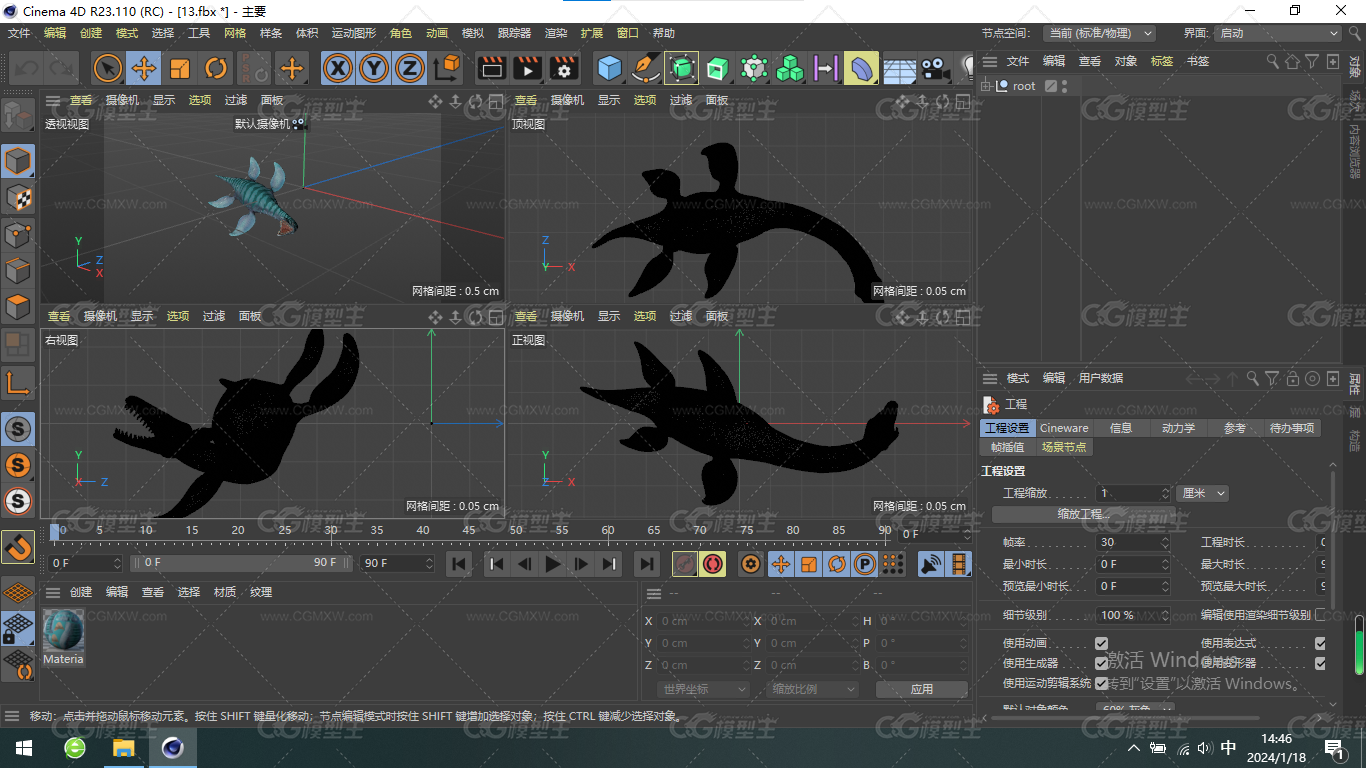
Task: Select the live selection arrow tool
Action: pos(107,68)
